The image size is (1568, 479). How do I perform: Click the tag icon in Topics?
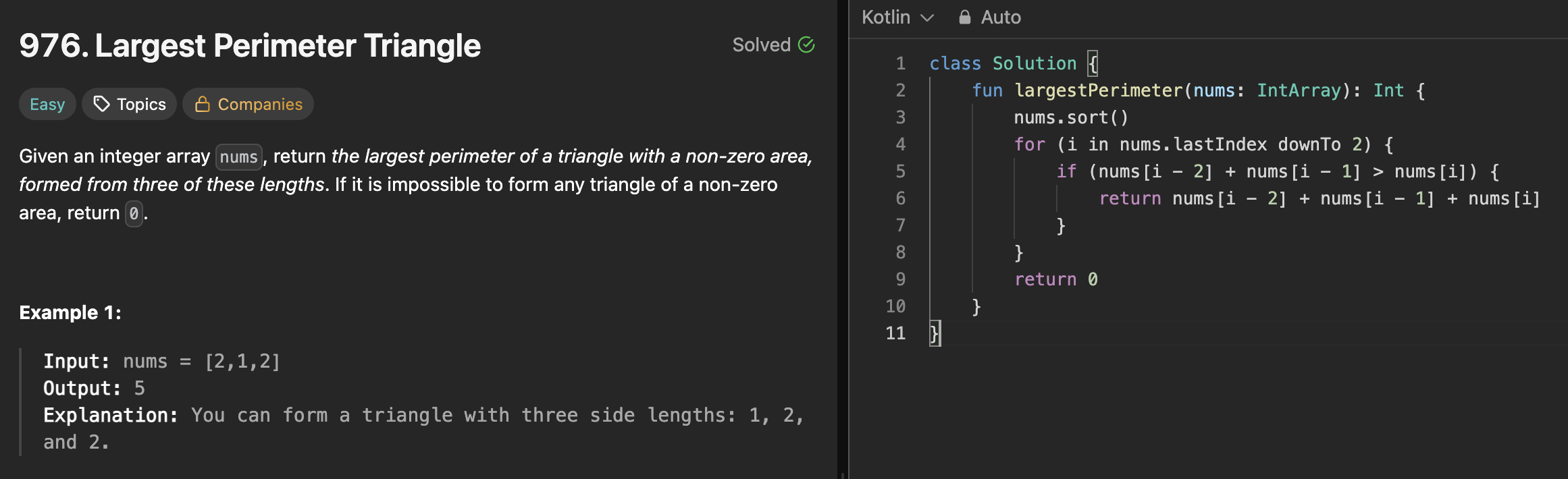coord(101,104)
